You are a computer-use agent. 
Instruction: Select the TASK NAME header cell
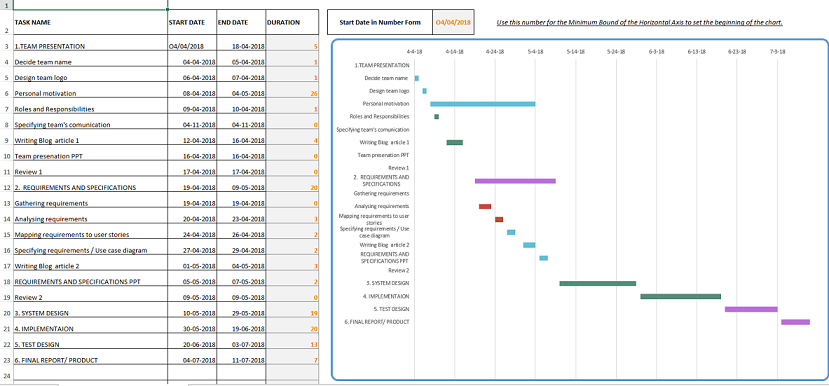click(x=90, y=23)
